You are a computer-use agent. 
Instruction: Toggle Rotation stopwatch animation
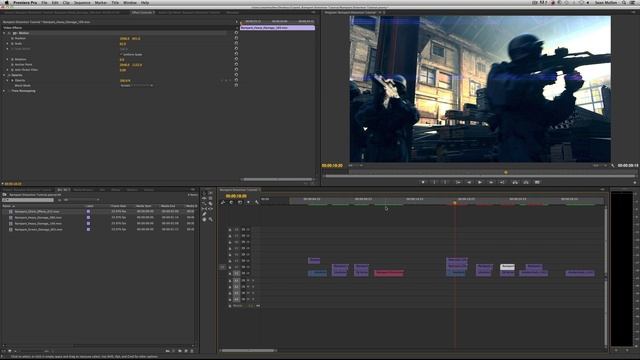point(12,60)
